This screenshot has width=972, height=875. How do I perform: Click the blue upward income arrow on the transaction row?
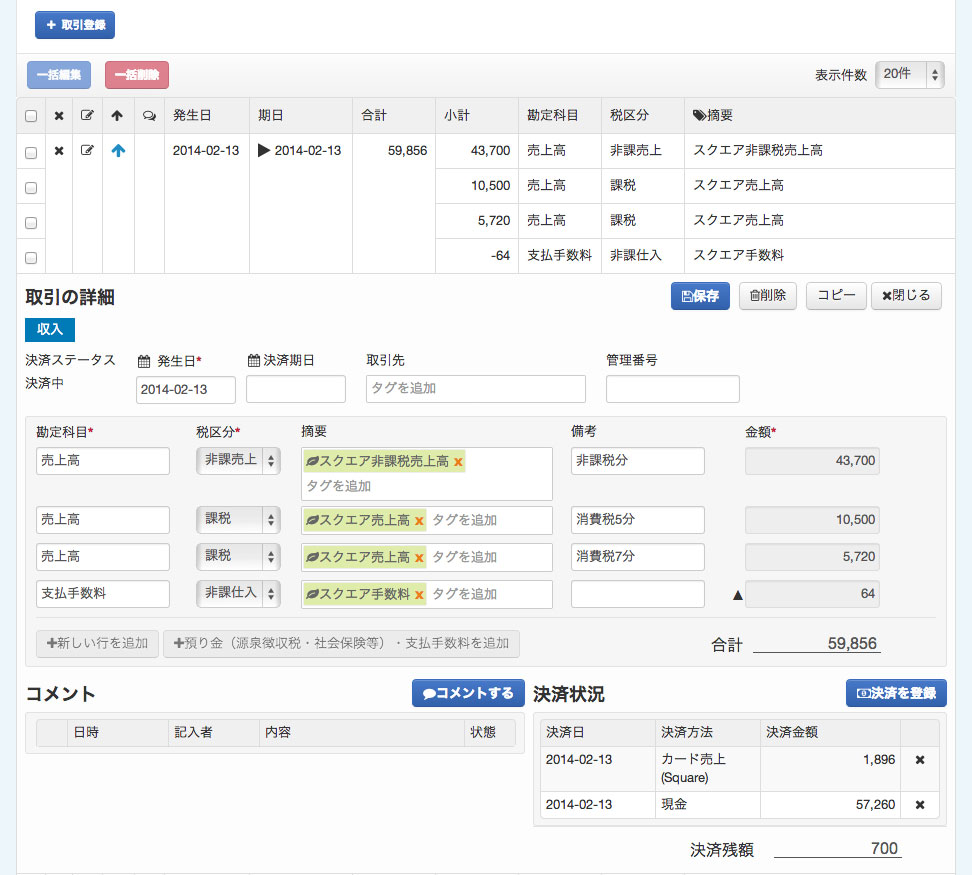click(x=117, y=150)
